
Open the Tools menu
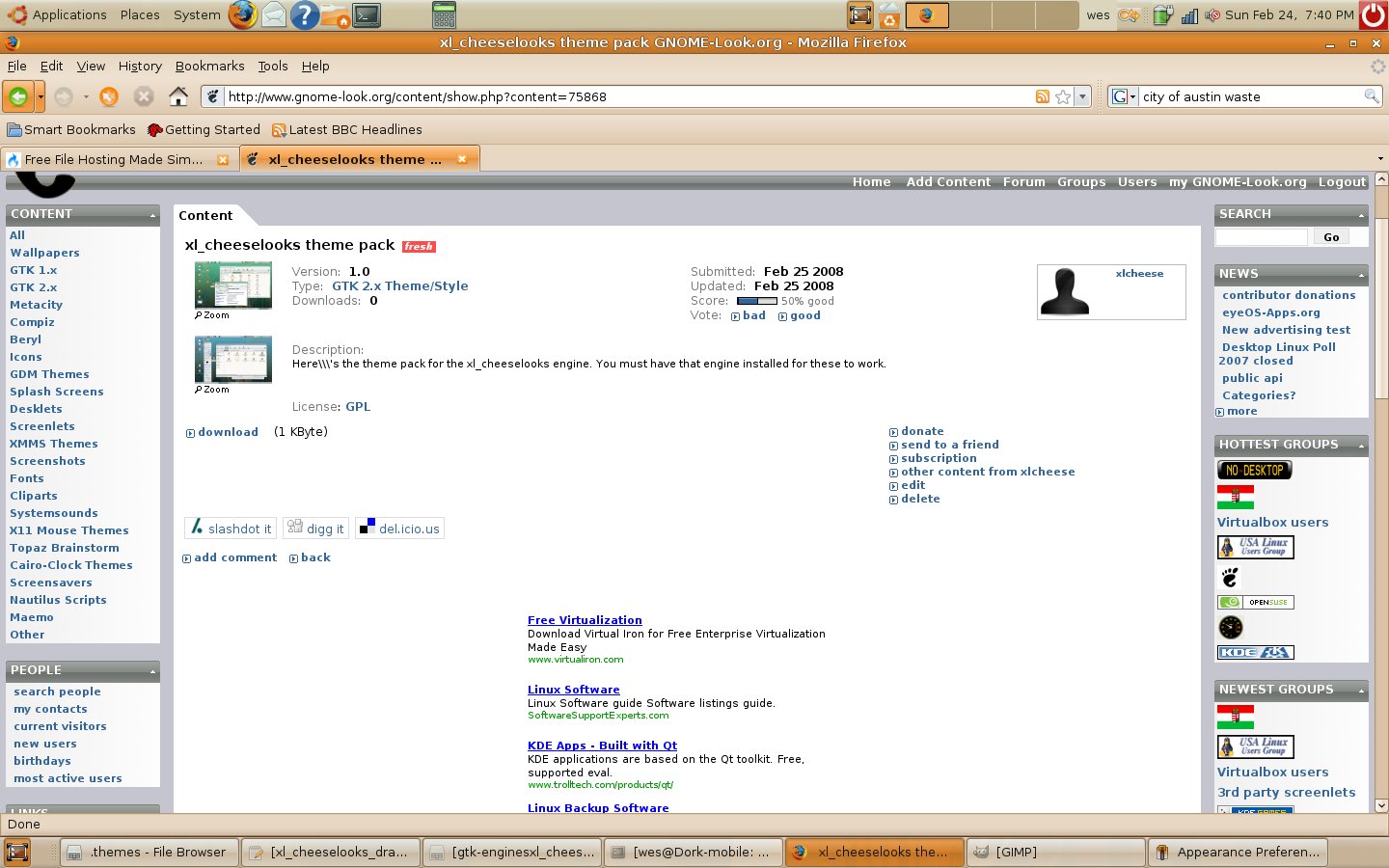(x=273, y=66)
